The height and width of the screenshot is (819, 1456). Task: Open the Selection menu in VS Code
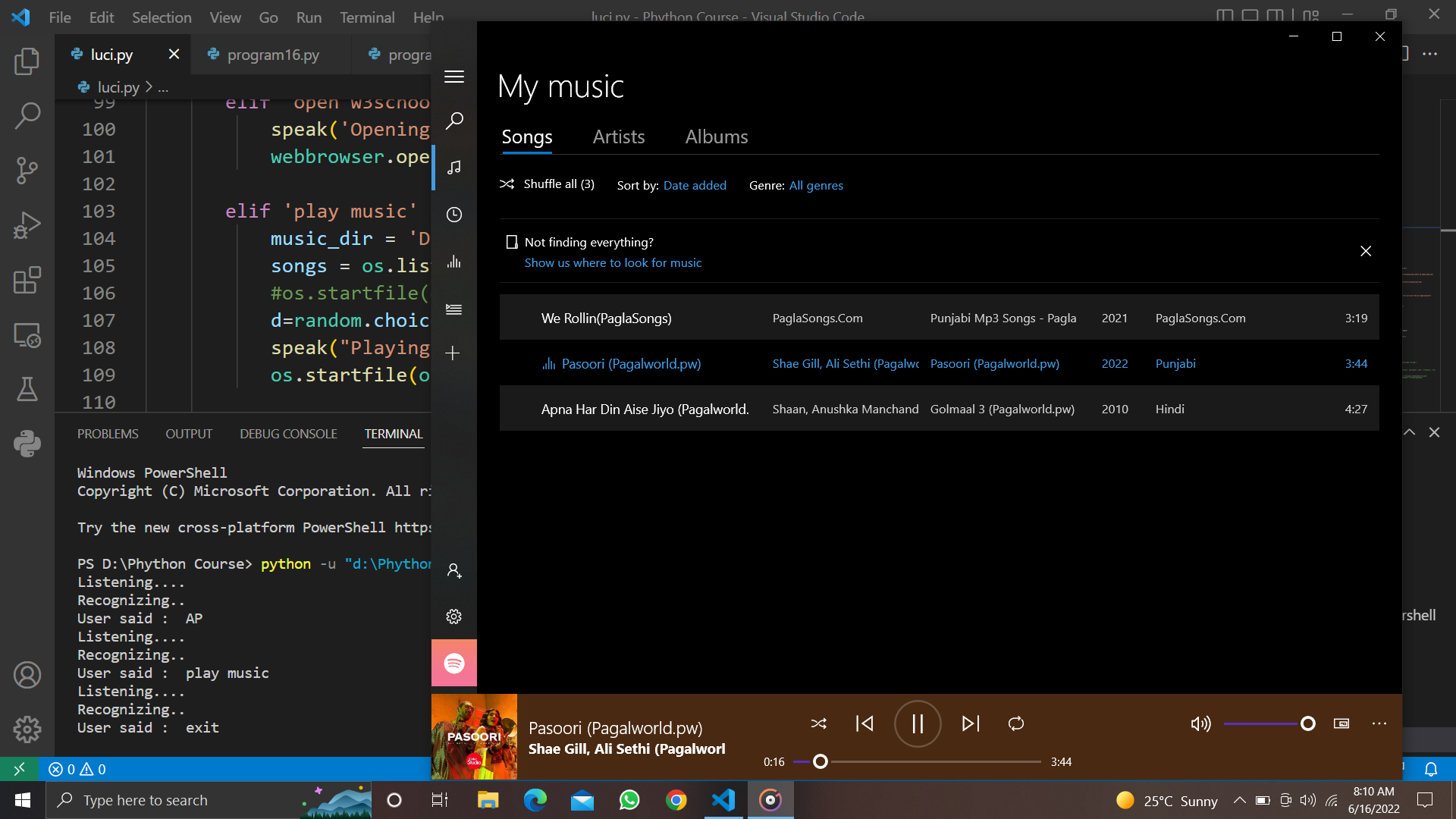162,17
